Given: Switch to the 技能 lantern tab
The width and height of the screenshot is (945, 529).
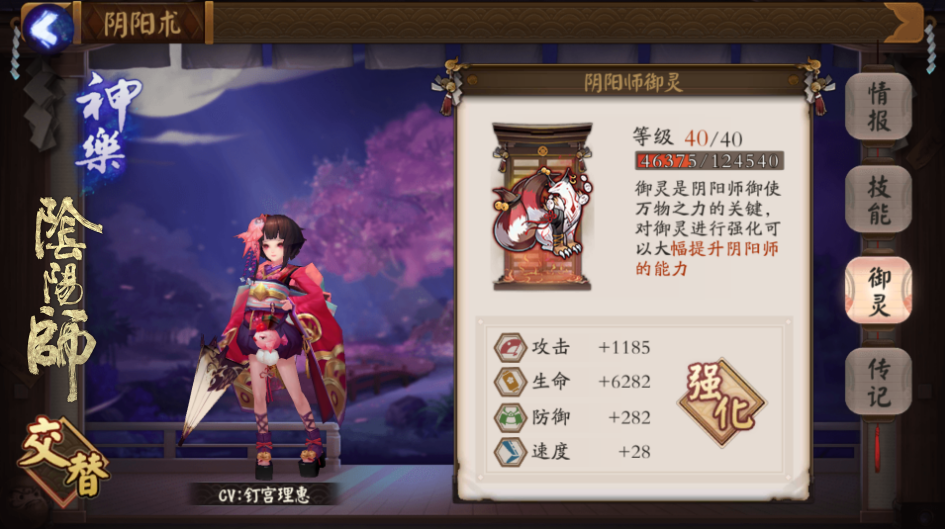Looking at the screenshot, I should [878, 199].
